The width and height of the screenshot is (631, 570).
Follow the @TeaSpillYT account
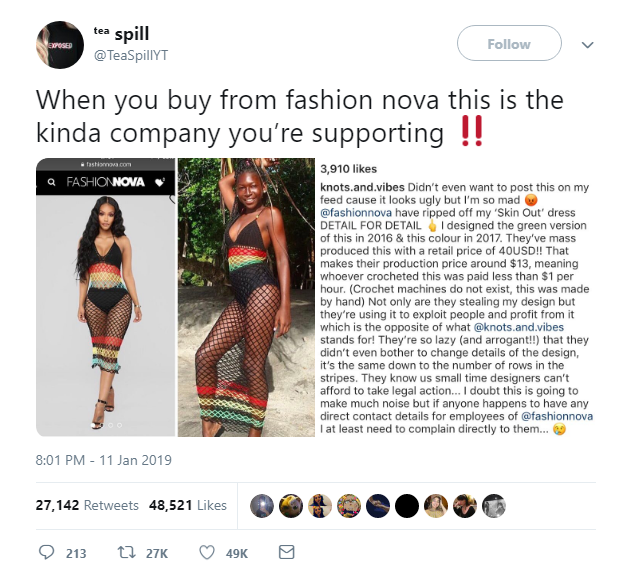coord(509,43)
